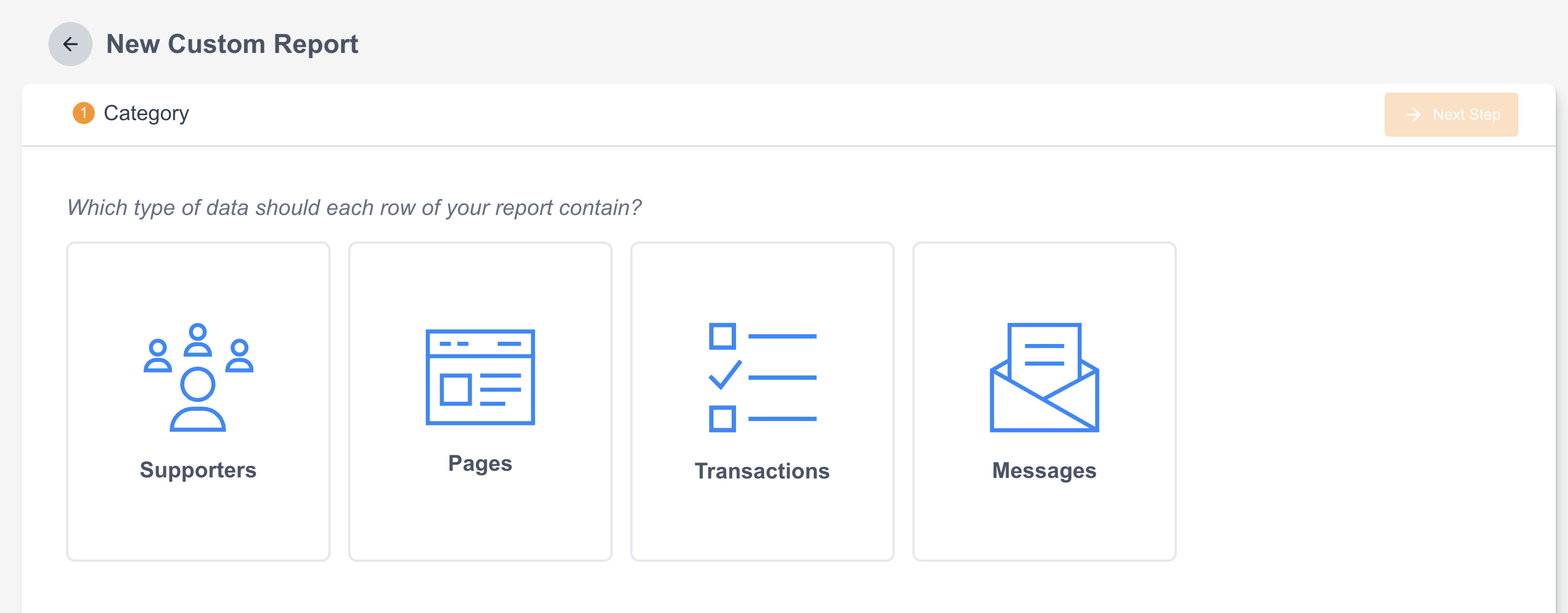Image resolution: width=1568 pixels, height=613 pixels.
Task: Click the Pages label text
Action: (x=480, y=463)
